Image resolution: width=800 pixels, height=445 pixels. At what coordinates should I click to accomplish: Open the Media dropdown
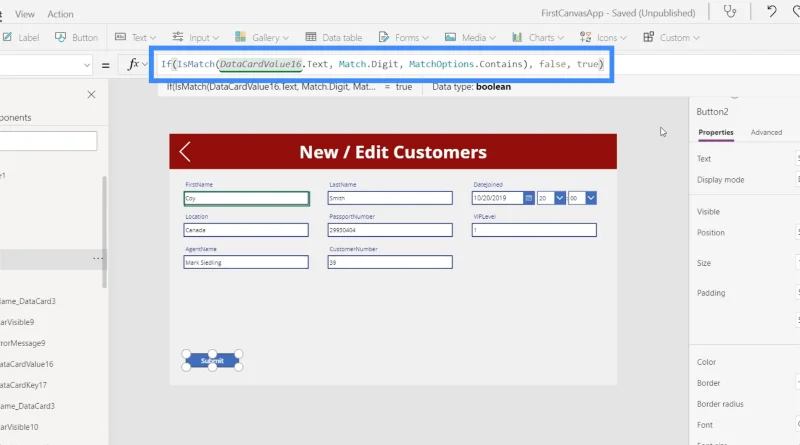point(470,37)
